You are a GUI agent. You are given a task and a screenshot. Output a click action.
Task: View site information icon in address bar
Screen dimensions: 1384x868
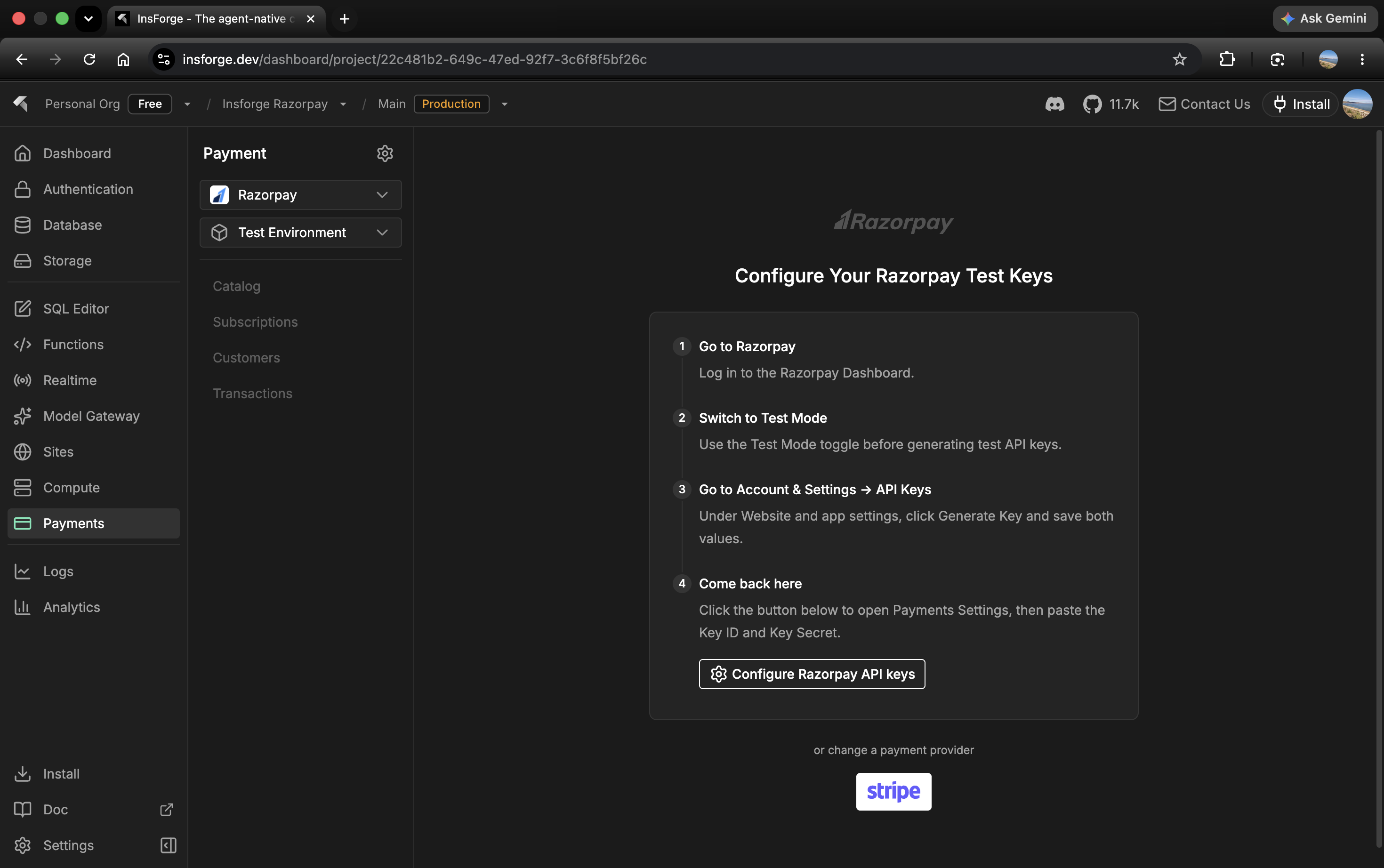(x=164, y=59)
